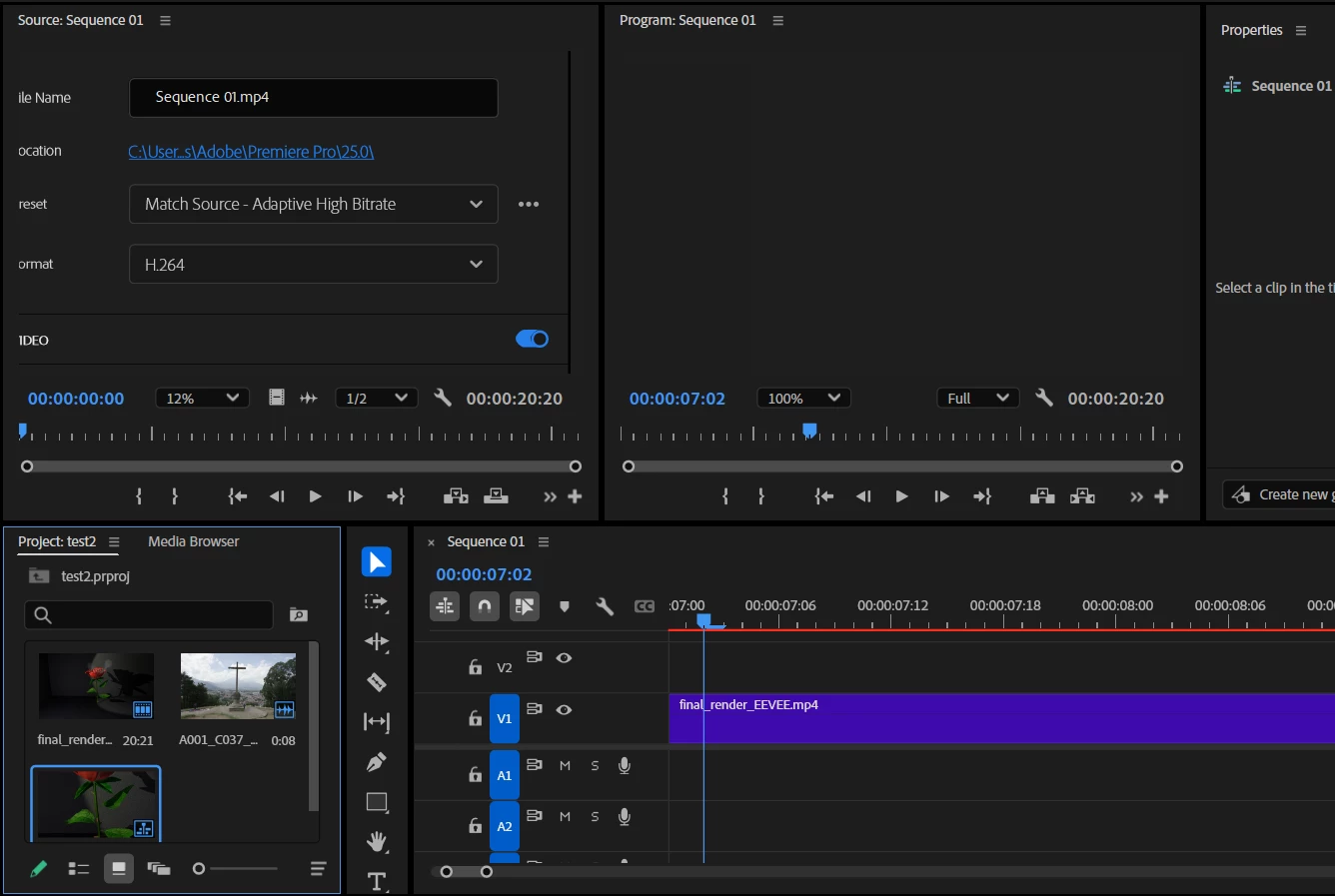1335x896 pixels.
Task: Select the Track Select Forward tool
Action: 377,602
